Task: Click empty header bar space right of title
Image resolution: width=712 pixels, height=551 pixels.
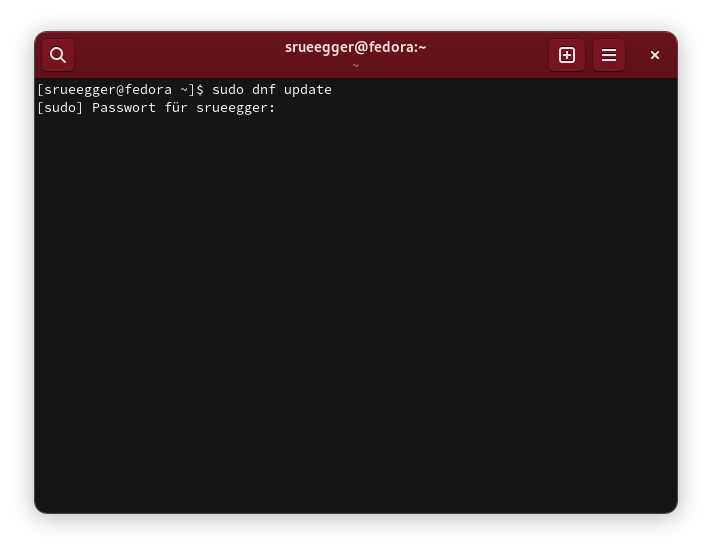Action: (490, 55)
